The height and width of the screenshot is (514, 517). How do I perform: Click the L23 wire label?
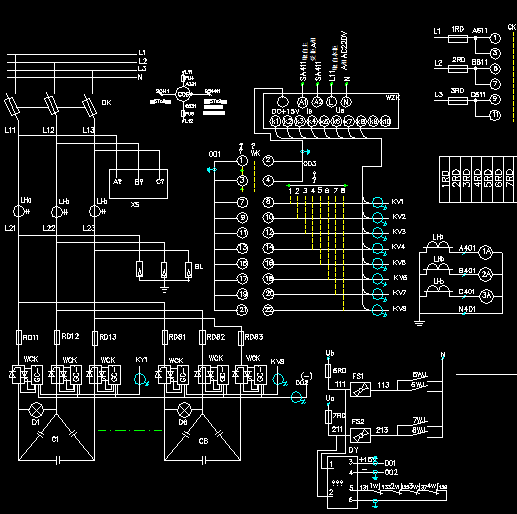(89, 228)
